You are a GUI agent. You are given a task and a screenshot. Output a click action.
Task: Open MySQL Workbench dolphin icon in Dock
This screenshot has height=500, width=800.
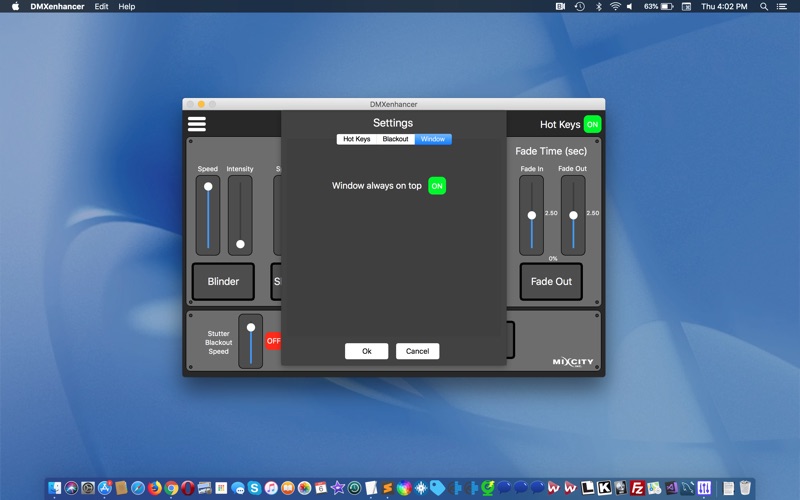tap(687, 488)
